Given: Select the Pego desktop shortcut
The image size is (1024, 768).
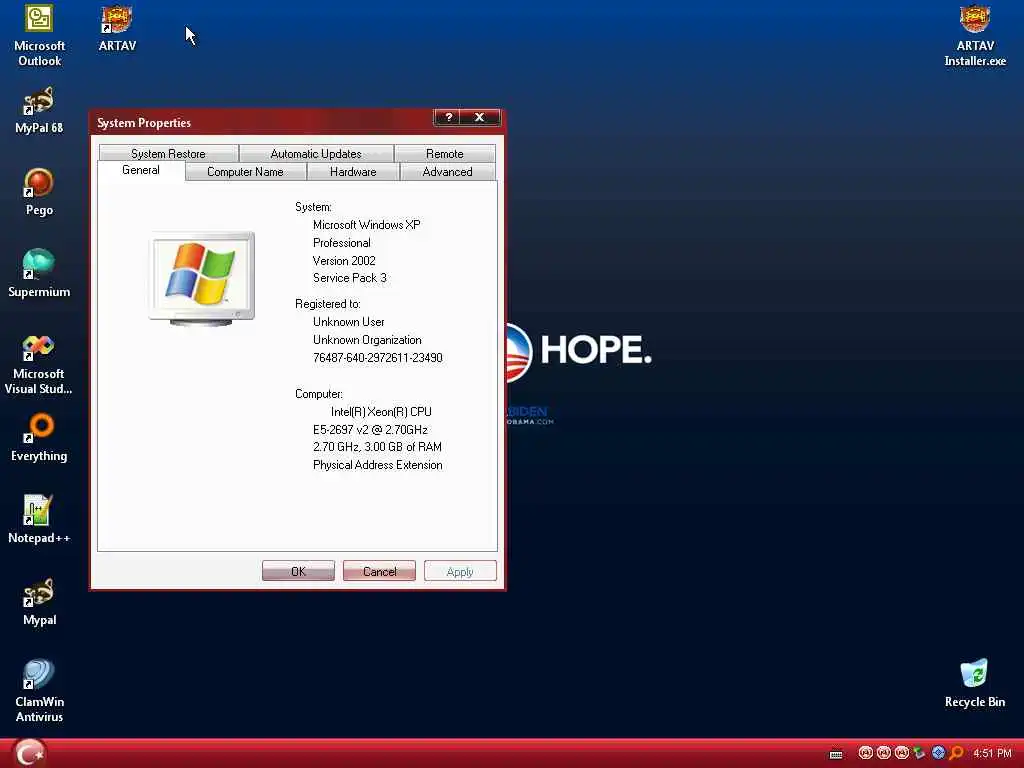Looking at the screenshot, I should (x=39, y=192).
